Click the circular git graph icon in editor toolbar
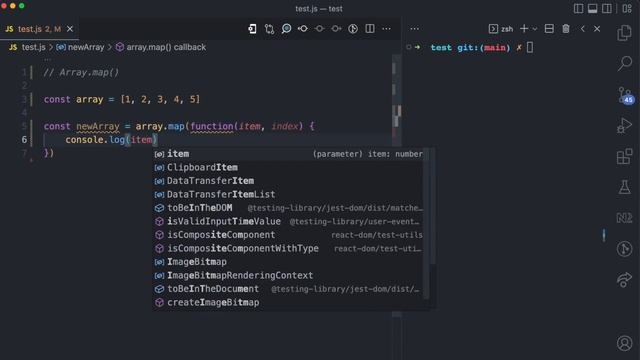640x360 pixels. tap(353, 29)
